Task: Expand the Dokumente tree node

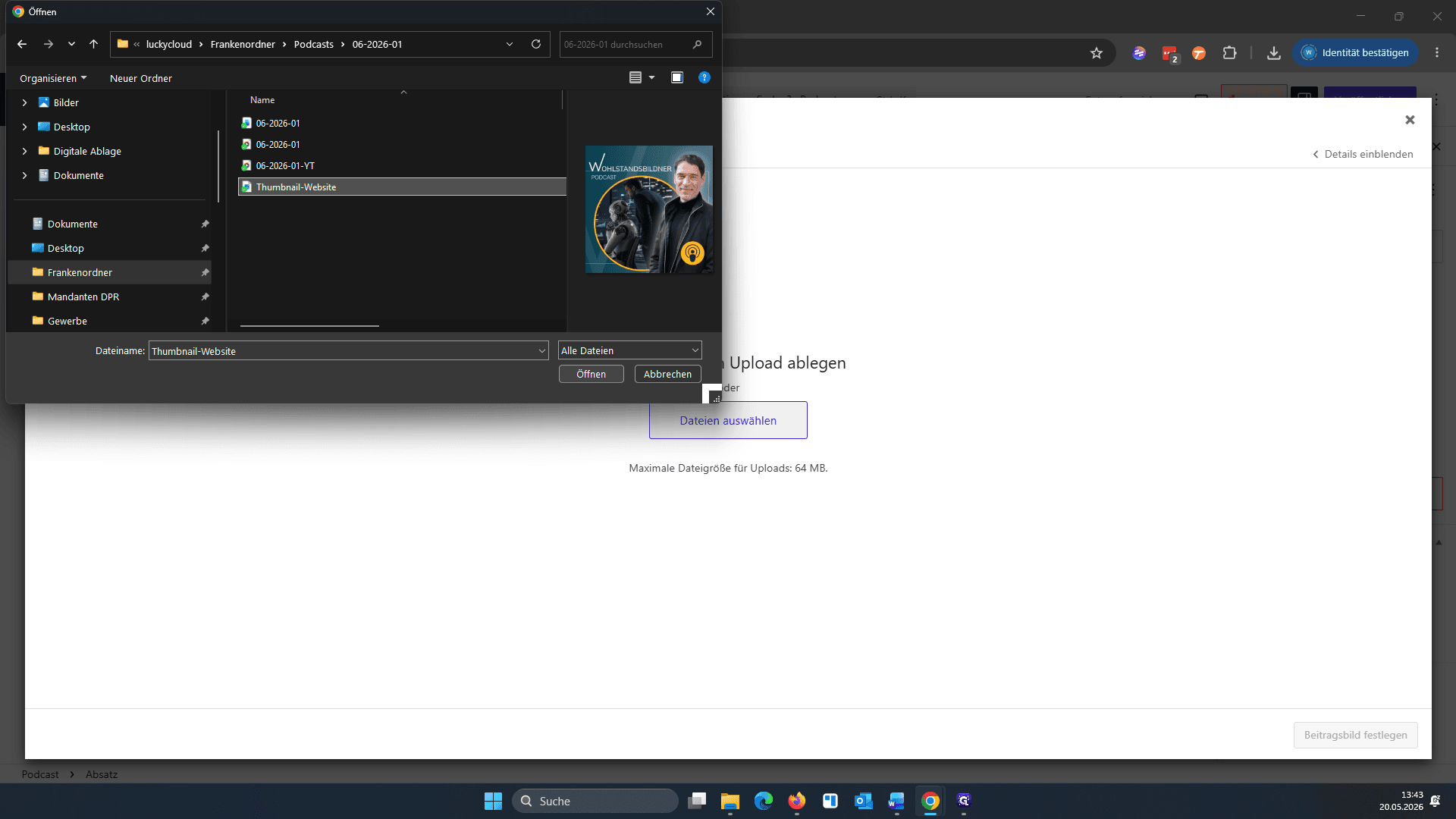Action: point(24,175)
